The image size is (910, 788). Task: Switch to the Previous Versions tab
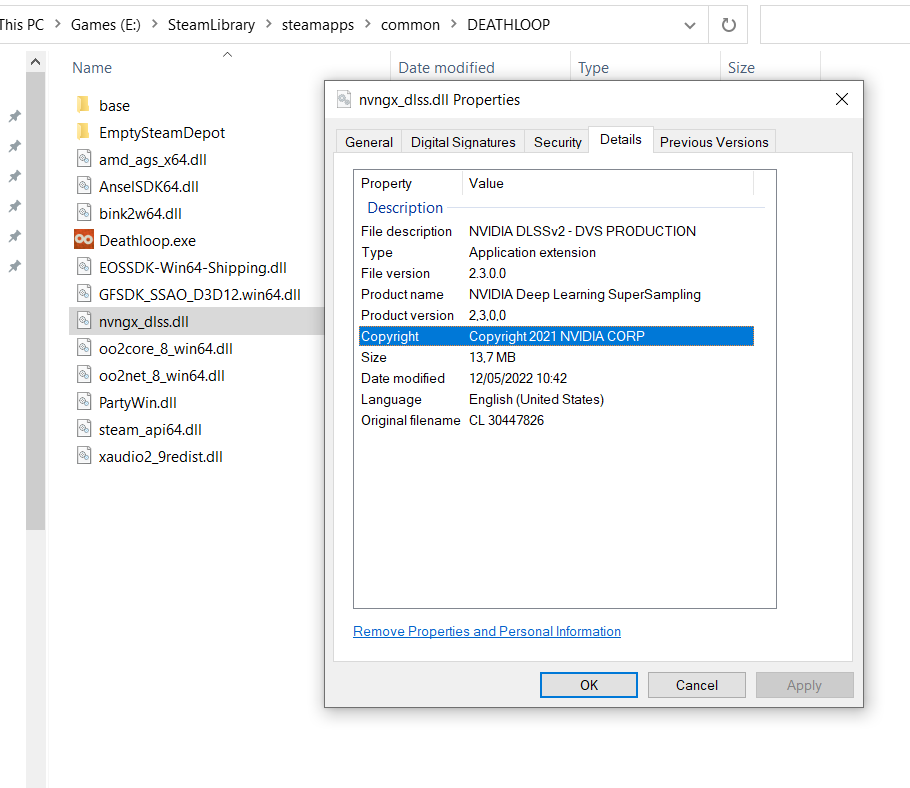click(x=714, y=142)
